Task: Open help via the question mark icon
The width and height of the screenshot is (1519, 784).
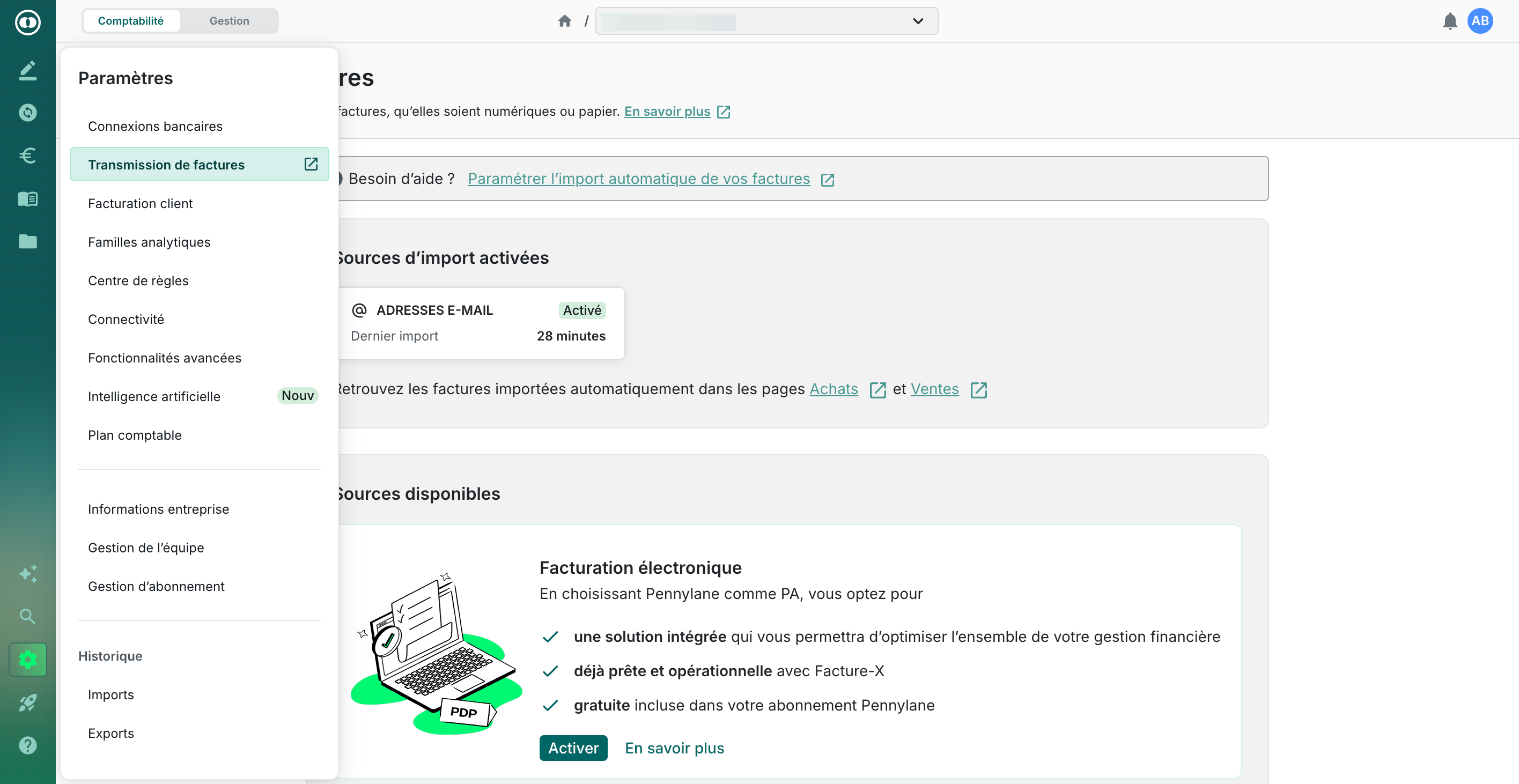Action: click(x=27, y=745)
